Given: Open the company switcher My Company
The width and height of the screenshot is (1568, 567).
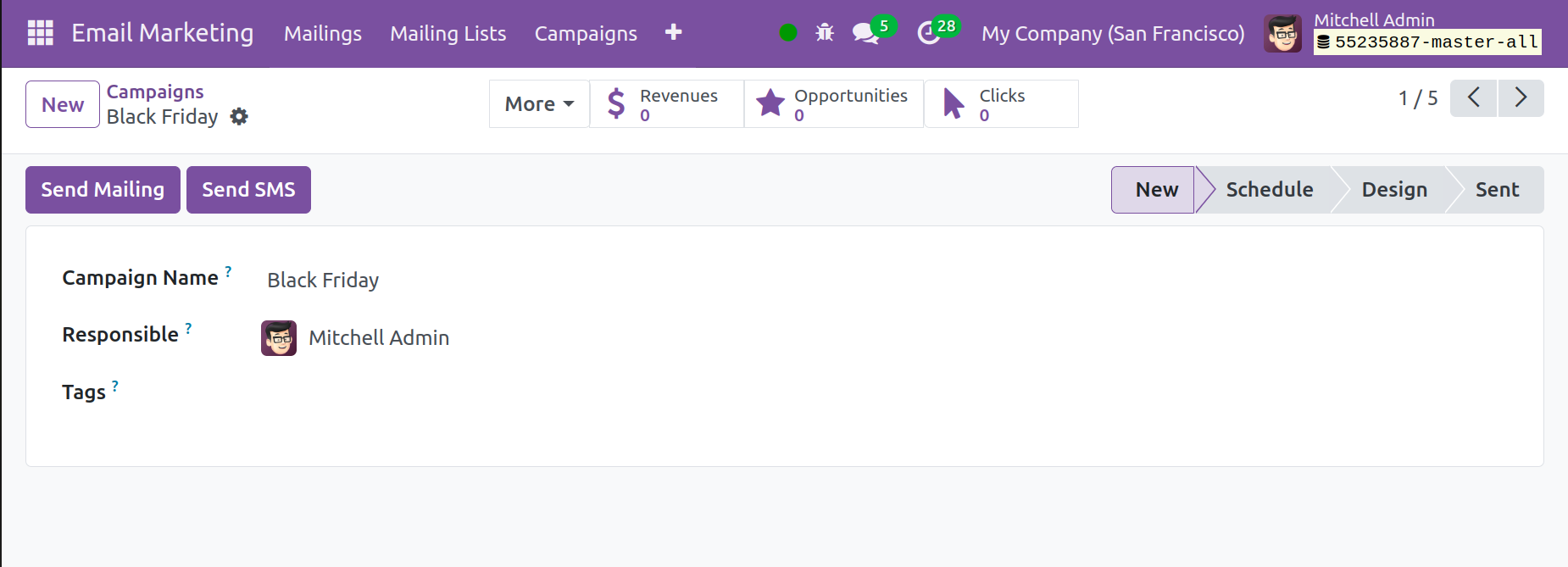Looking at the screenshot, I should (1112, 34).
